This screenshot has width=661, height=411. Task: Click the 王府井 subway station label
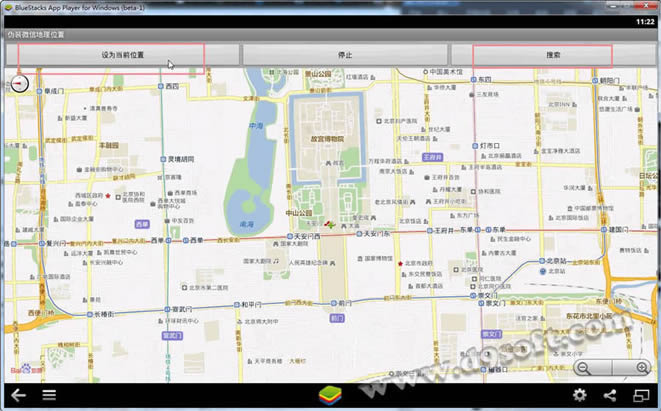(432, 158)
